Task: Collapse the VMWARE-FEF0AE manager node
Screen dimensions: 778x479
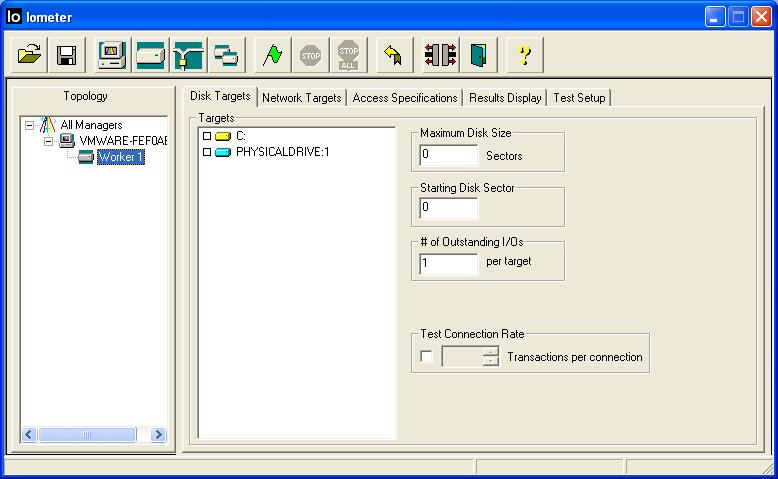Action: pyautogui.click(x=48, y=141)
